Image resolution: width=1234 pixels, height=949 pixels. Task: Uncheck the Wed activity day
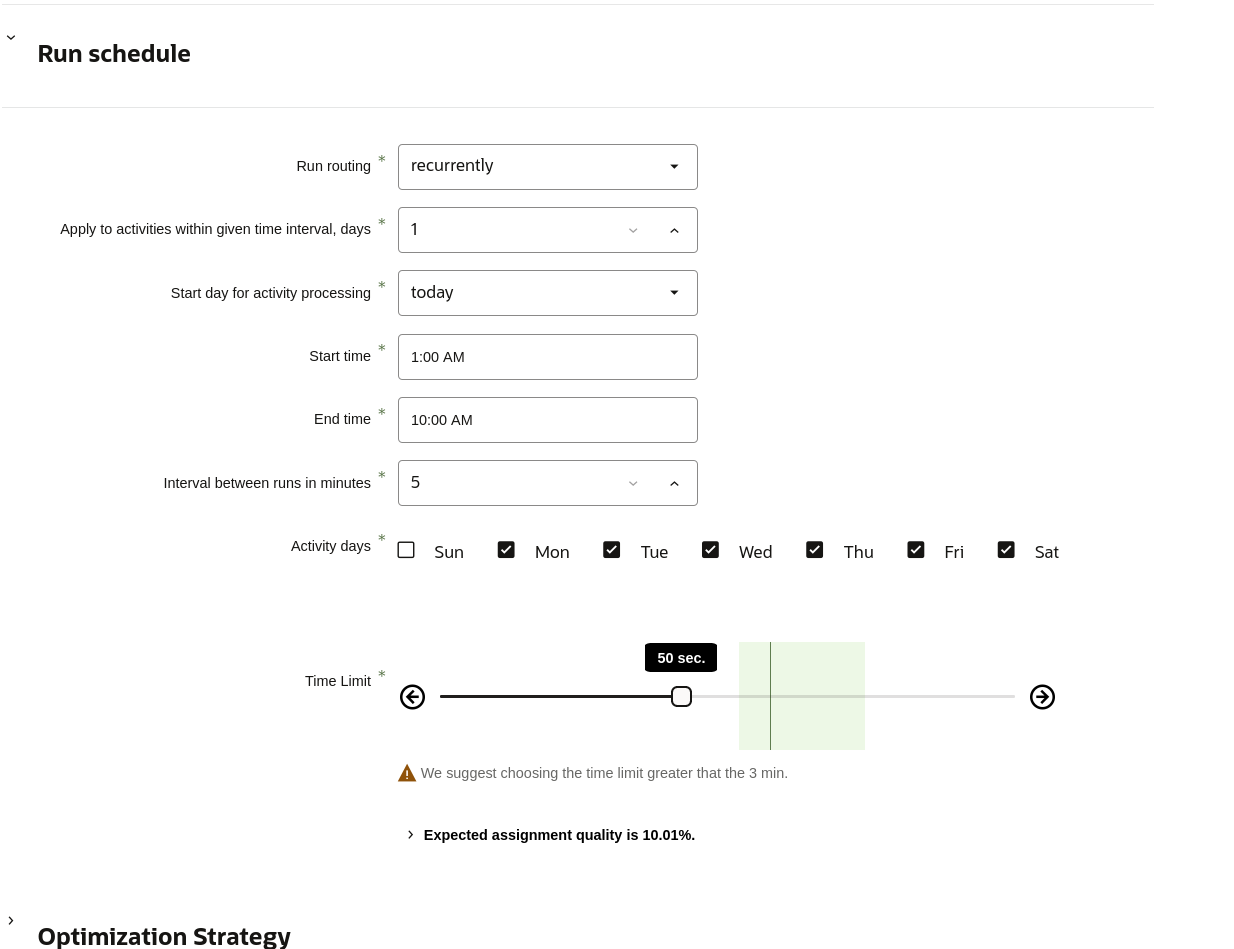(x=710, y=550)
